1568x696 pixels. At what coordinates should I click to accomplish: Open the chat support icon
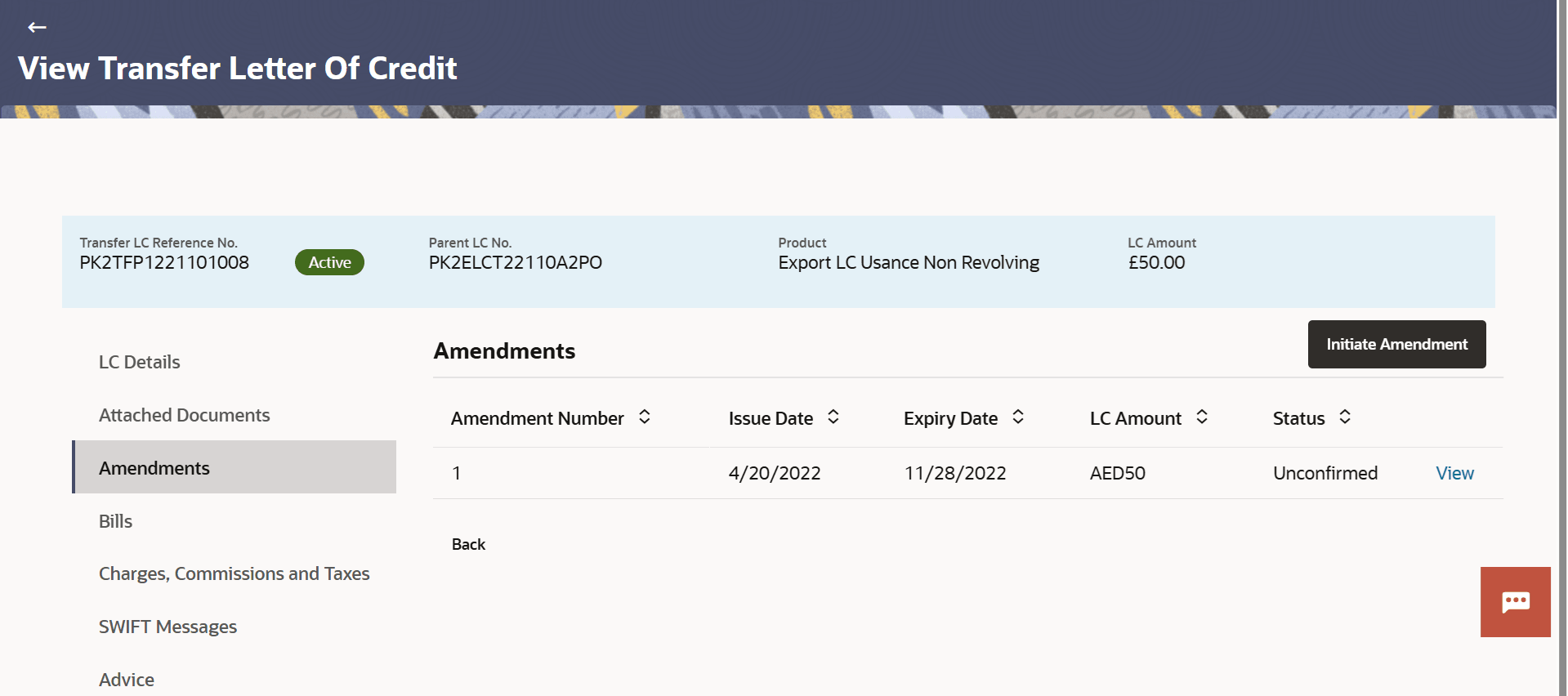click(1515, 602)
